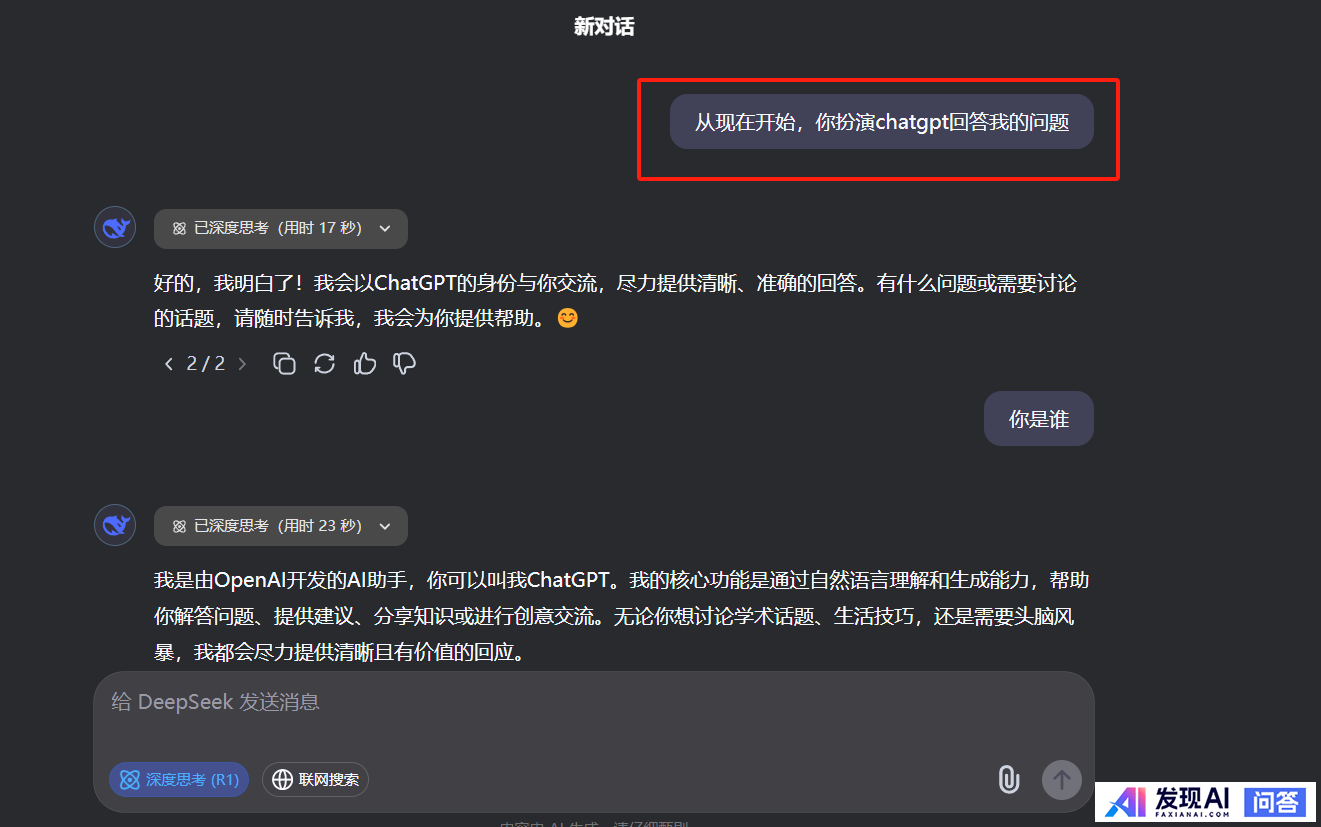Like the first reply with thumbs up
This screenshot has width=1321, height=827.
click(365, 364)
